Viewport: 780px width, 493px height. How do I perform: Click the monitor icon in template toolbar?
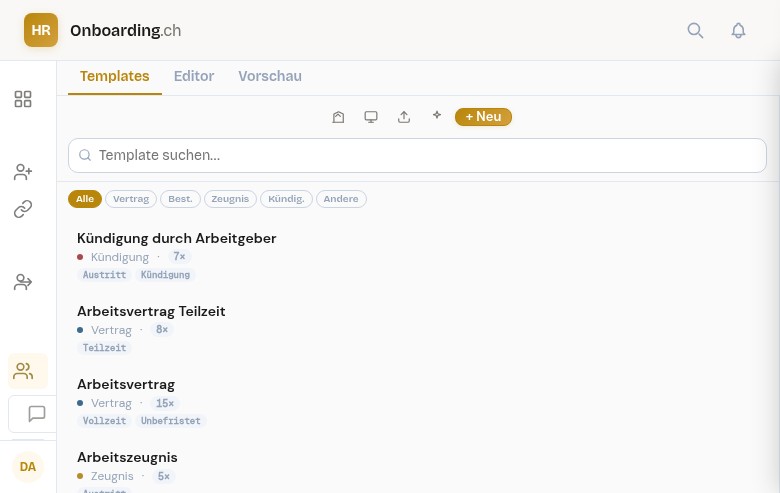tap(371, 117)
